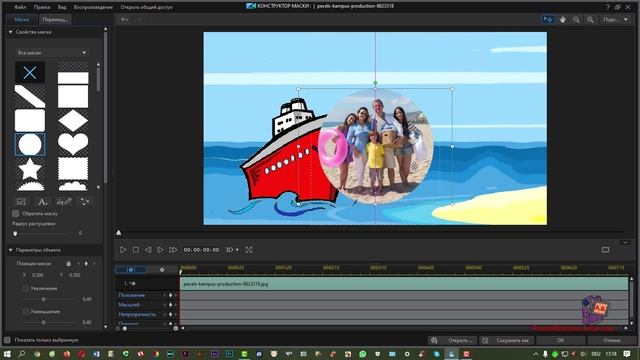The height and width of the screenshot is (360, 640).
Task: Add keyframe on the 'Непрозрачность' track
Action: pyautogui.click(x=171, y=315)
